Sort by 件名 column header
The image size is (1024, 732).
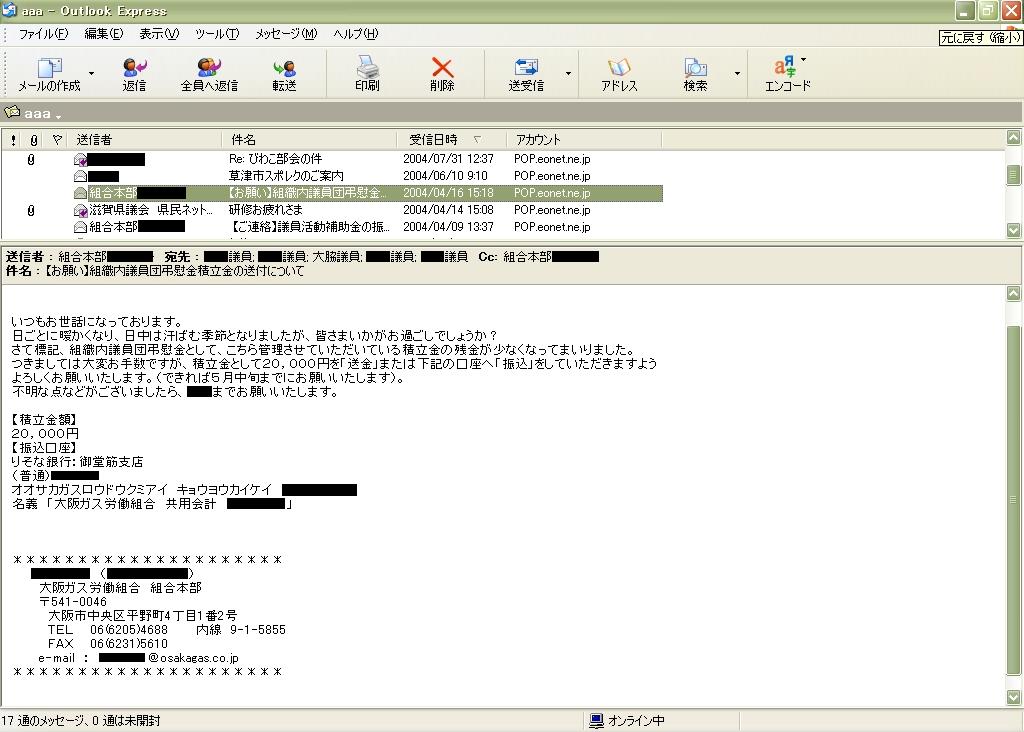tap(310, 140)
